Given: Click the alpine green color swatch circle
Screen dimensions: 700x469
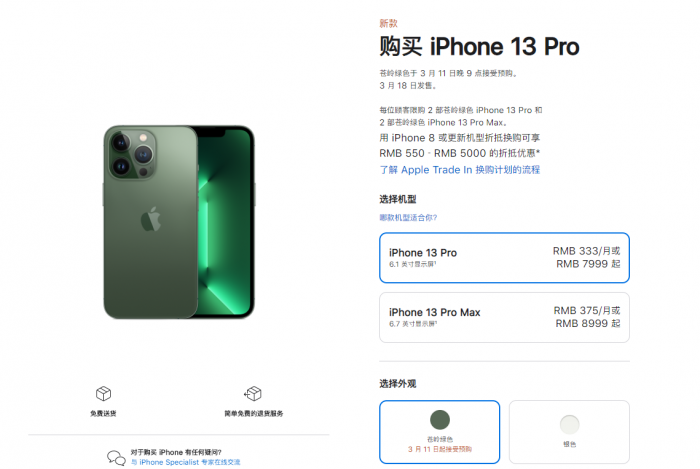Looking at the screenshot, I should tap(440, 420).
